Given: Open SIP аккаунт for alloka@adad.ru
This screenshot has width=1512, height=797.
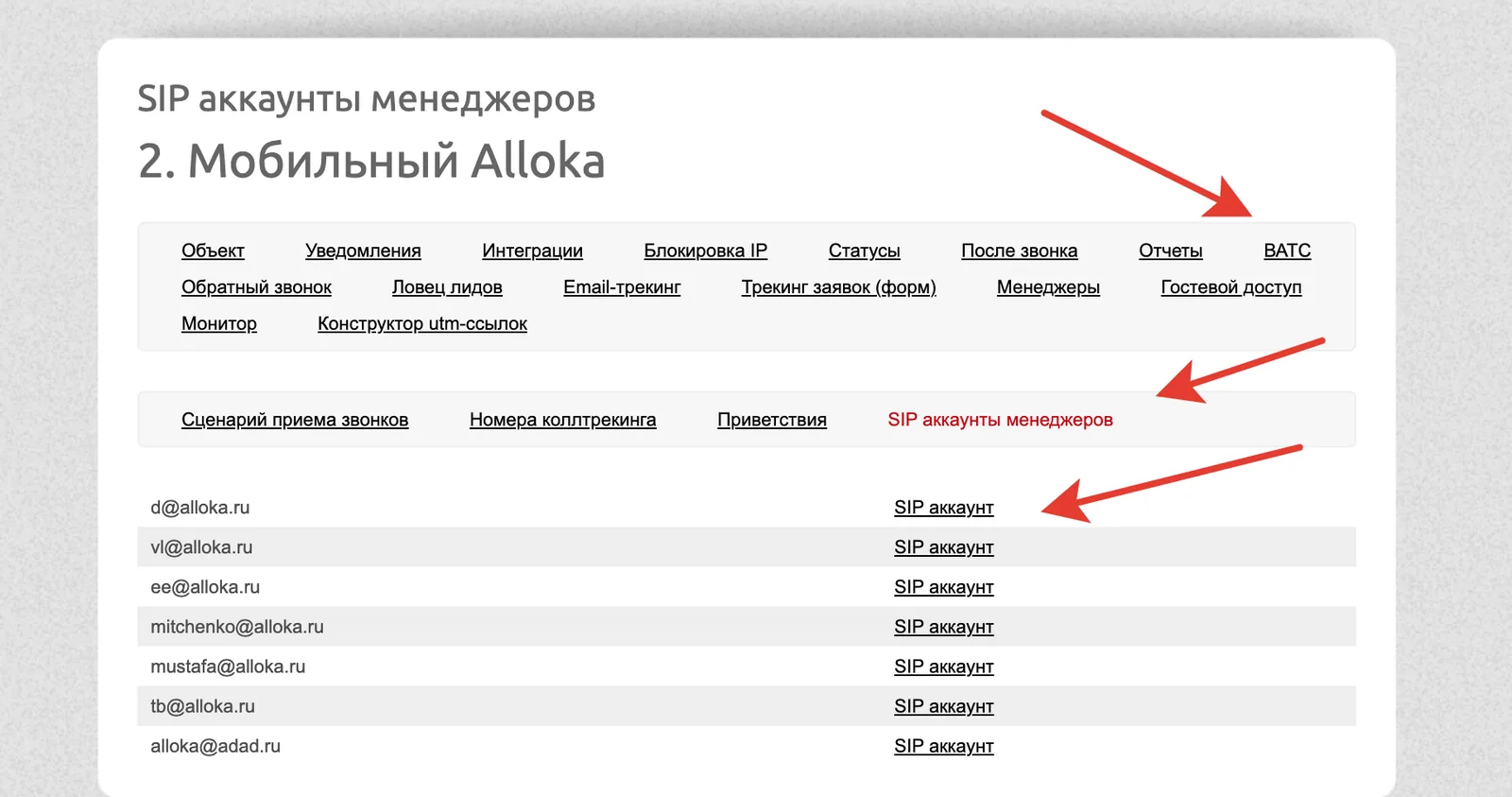Looking at the screenshot, I should point(944,746).
